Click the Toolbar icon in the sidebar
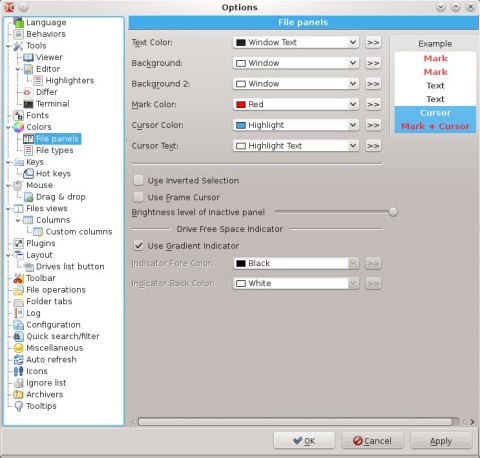This screenshot has height=458, width=480. tap(18, 278)
